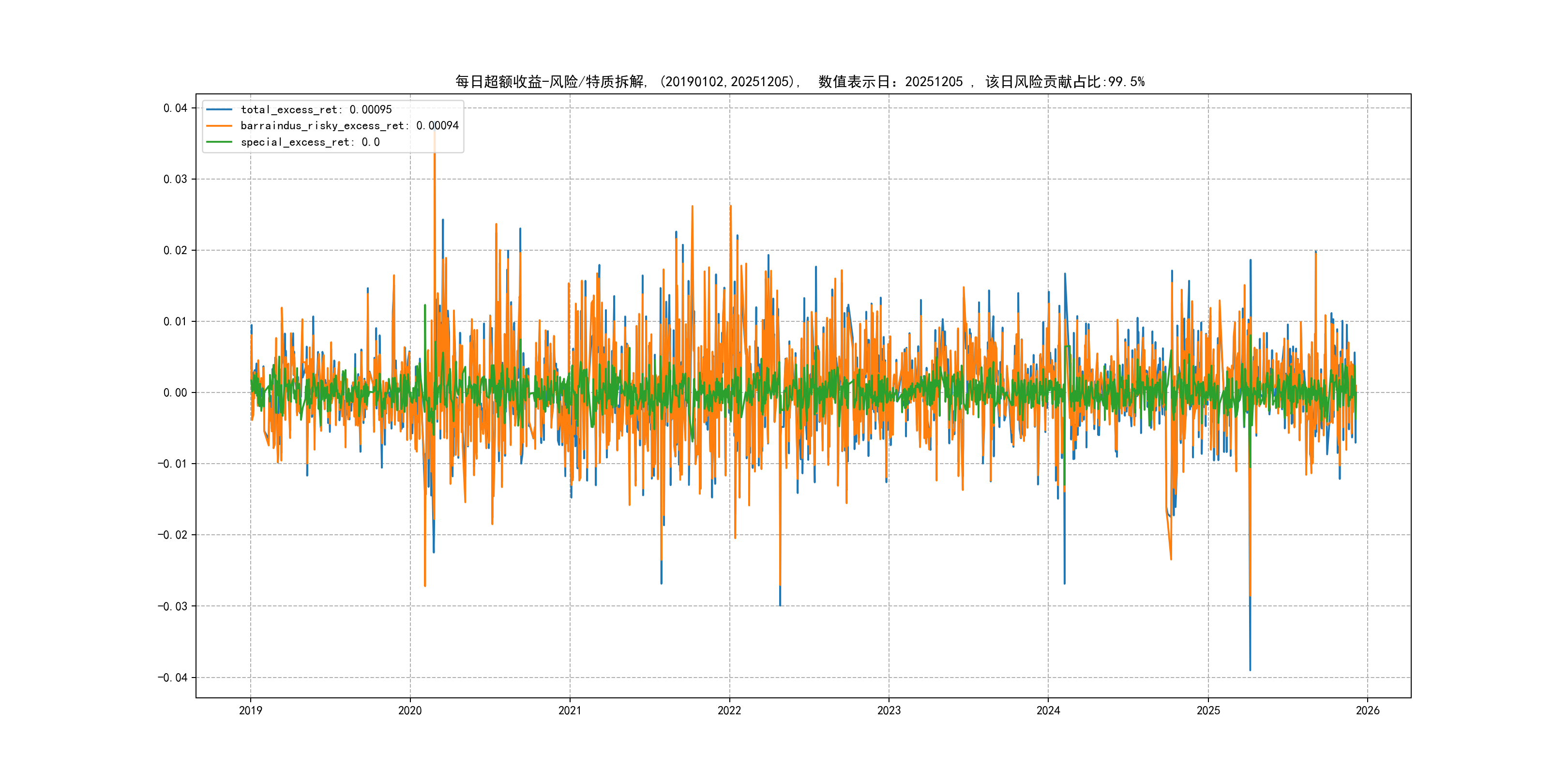
Task: Click the 0.04 y-axis tick label
Action: [x=175, y=108]
